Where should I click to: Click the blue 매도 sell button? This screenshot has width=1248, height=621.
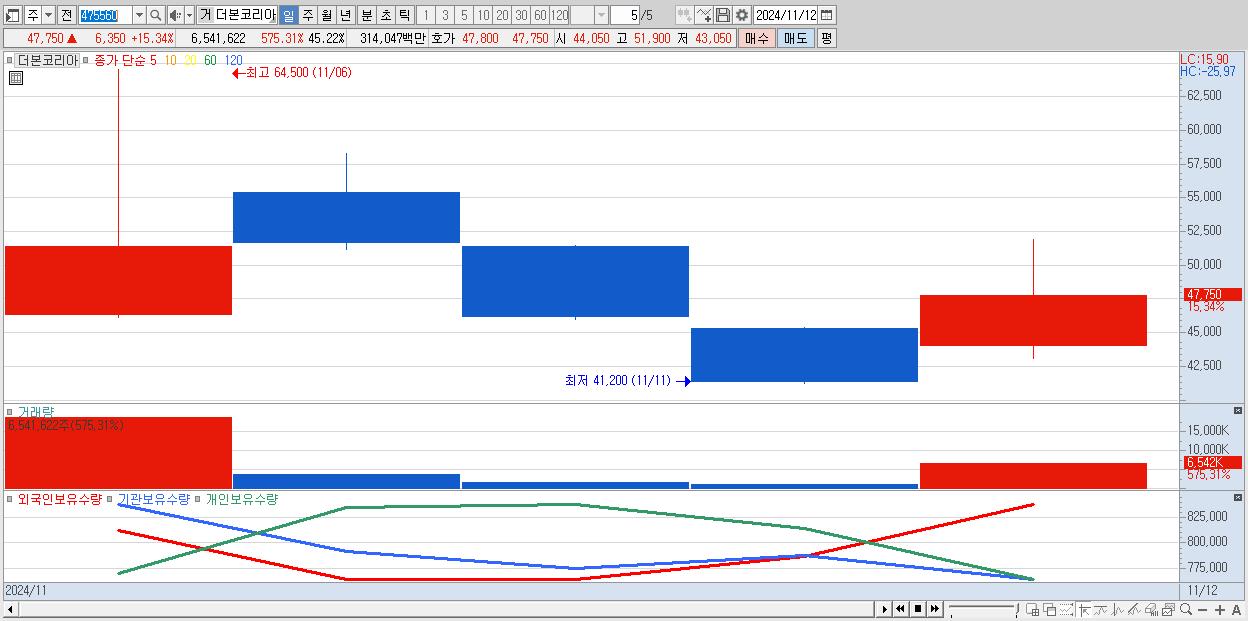[795, 38]
